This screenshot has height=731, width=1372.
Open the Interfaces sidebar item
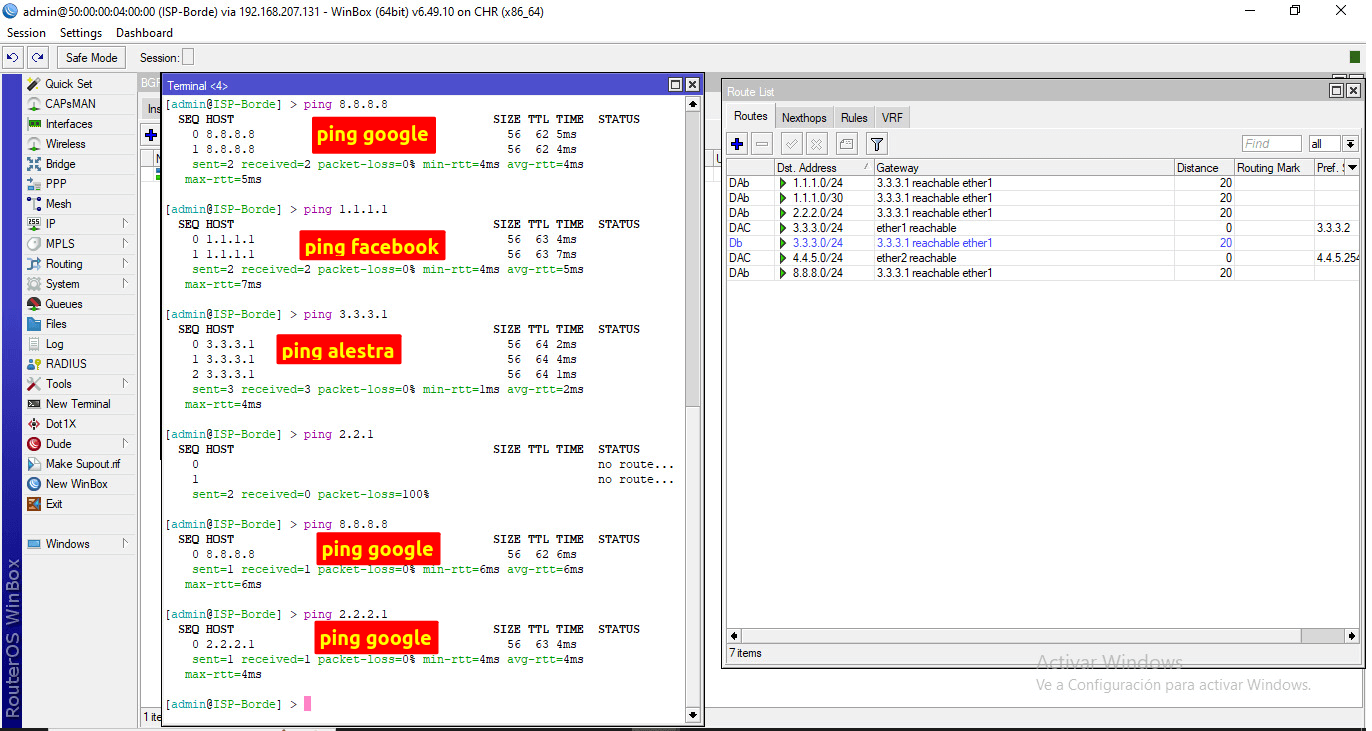pyautogui.click(x=68, y=124)
